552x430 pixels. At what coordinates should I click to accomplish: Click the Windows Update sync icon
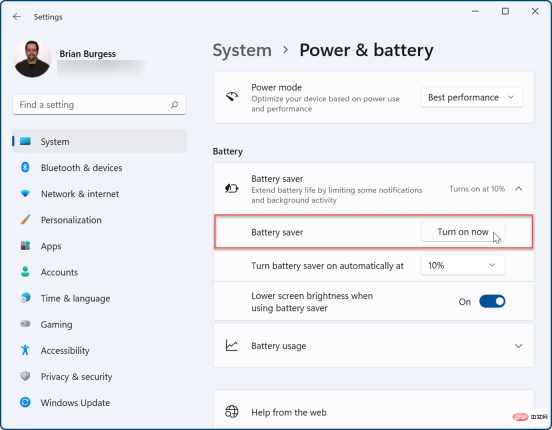tap(25, 402)
